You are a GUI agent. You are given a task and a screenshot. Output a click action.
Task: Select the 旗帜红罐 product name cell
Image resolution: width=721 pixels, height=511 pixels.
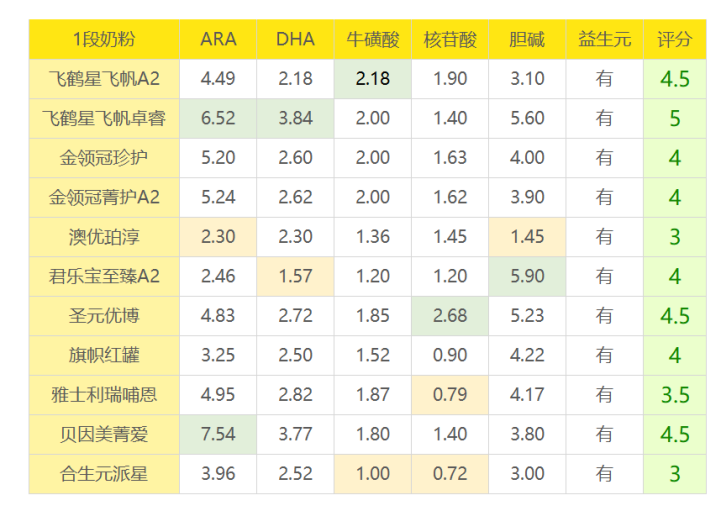click(x=104, y=355)
